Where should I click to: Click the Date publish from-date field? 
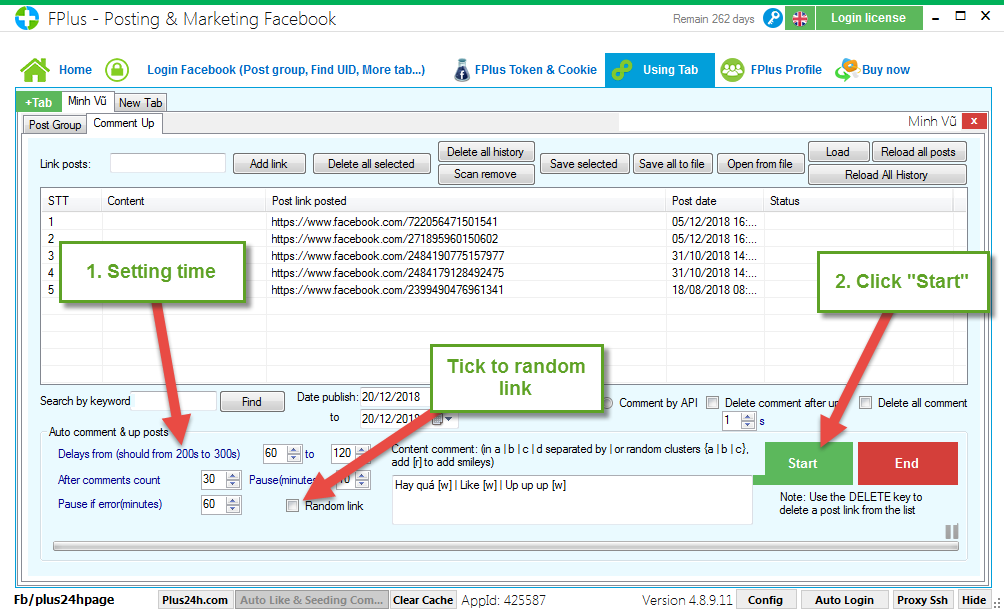[x=395, y=397]
